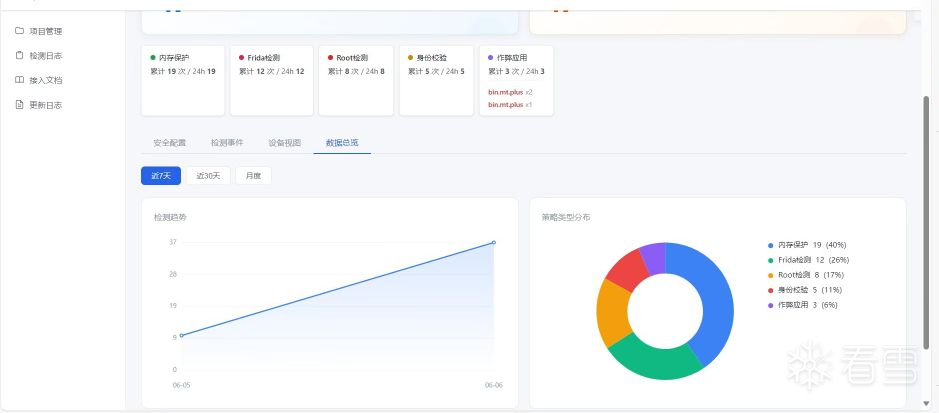
Task: Click the page's vertical scrollbar thumb
Action: (x=927, y=221)
